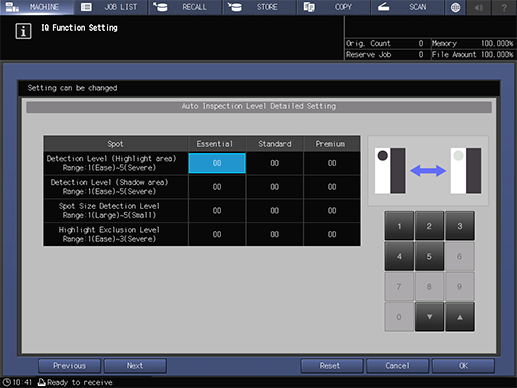This screenshot has height=388, width=517.
Task: Open the SCAN tab
Action: coord(408,7)
